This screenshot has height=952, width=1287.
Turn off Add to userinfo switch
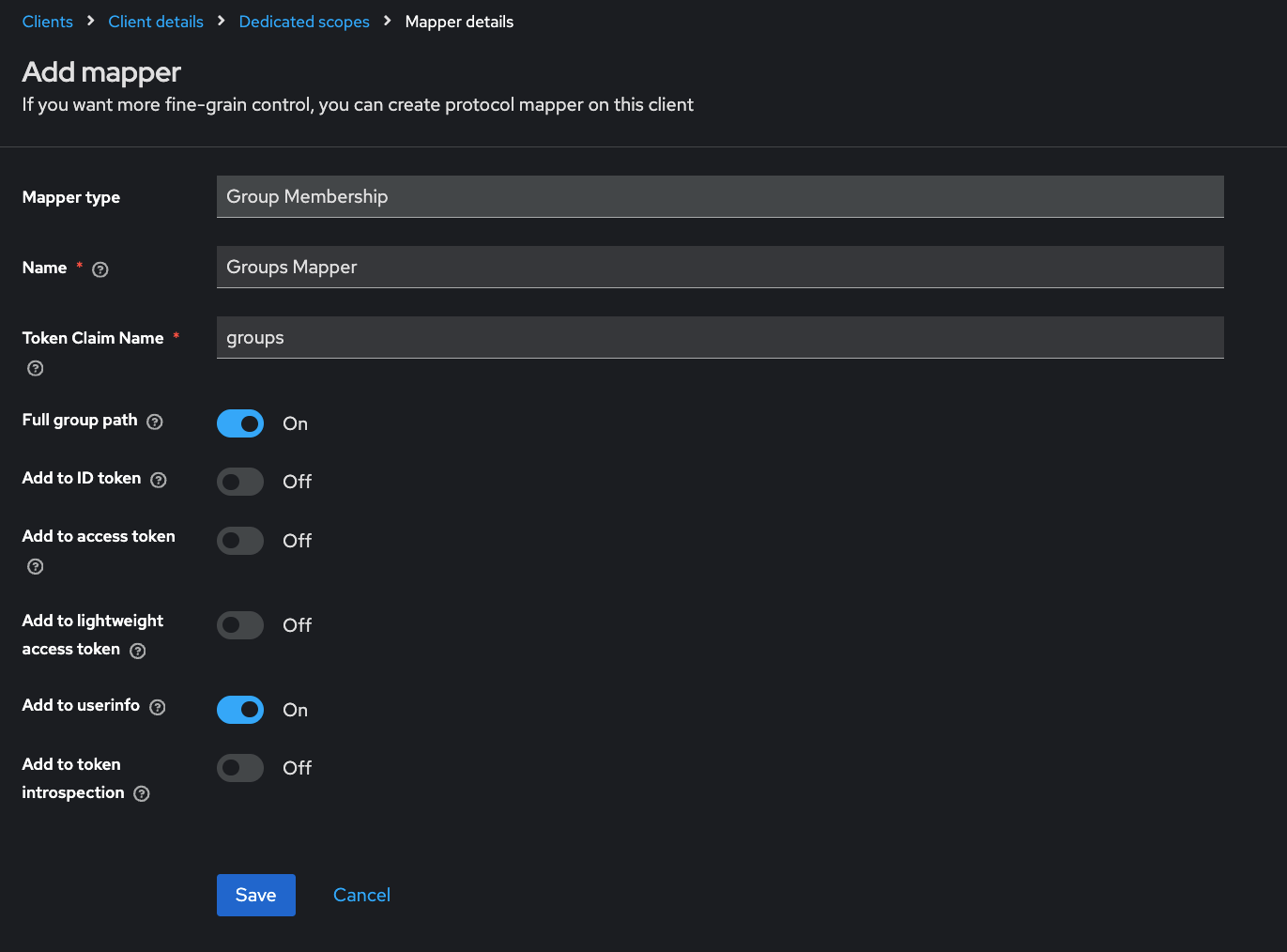(240, 710)
